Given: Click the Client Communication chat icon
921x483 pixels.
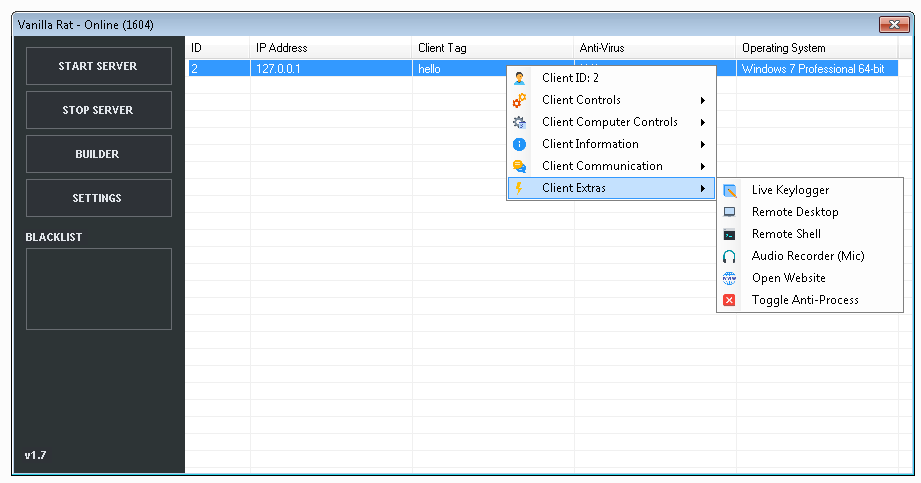Looking at the screenshot, I should tap(519, 166).
